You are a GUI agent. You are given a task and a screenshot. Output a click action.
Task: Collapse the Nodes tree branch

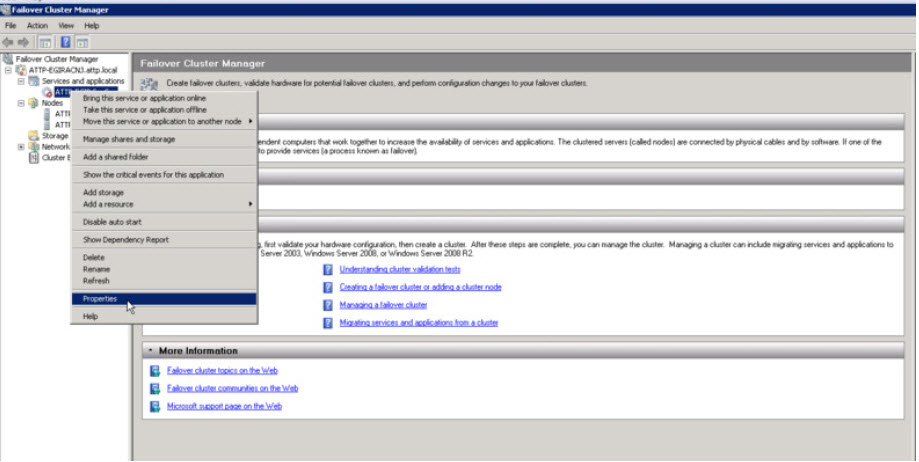21,103
